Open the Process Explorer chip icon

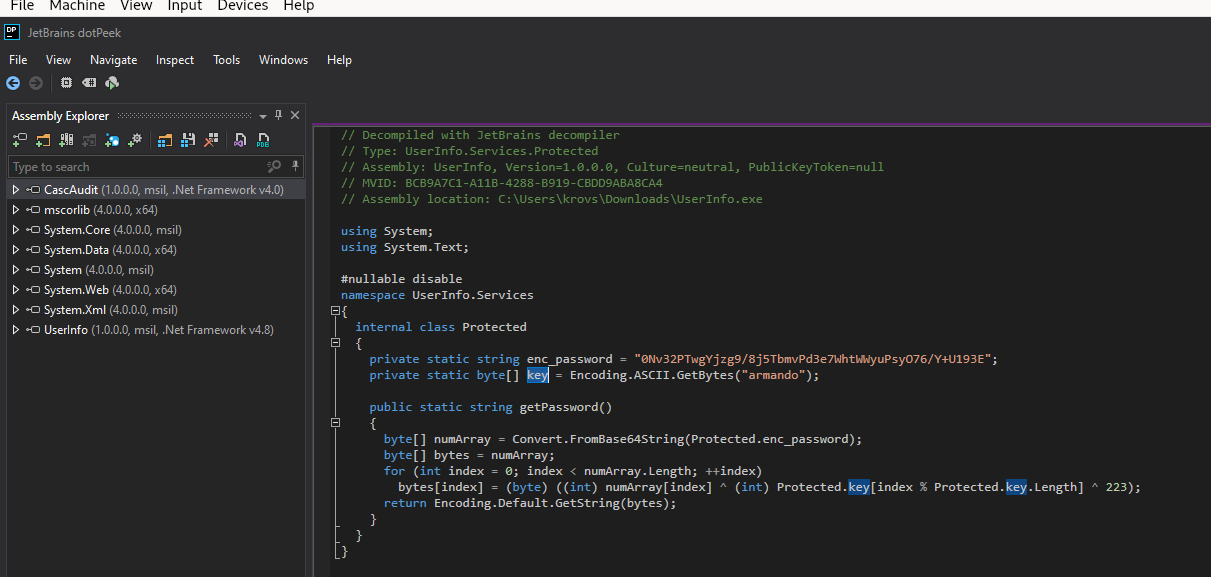[66, 83]
